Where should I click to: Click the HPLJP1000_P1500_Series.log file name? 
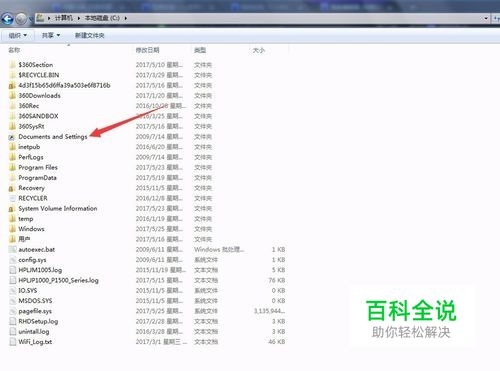point(58,280)
